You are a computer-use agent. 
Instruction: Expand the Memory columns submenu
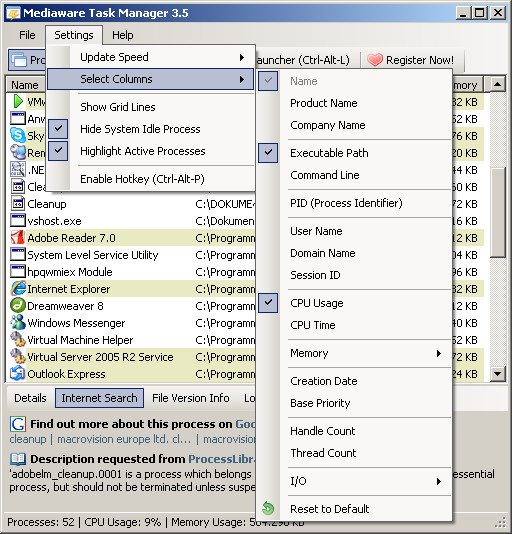(354, 353)
